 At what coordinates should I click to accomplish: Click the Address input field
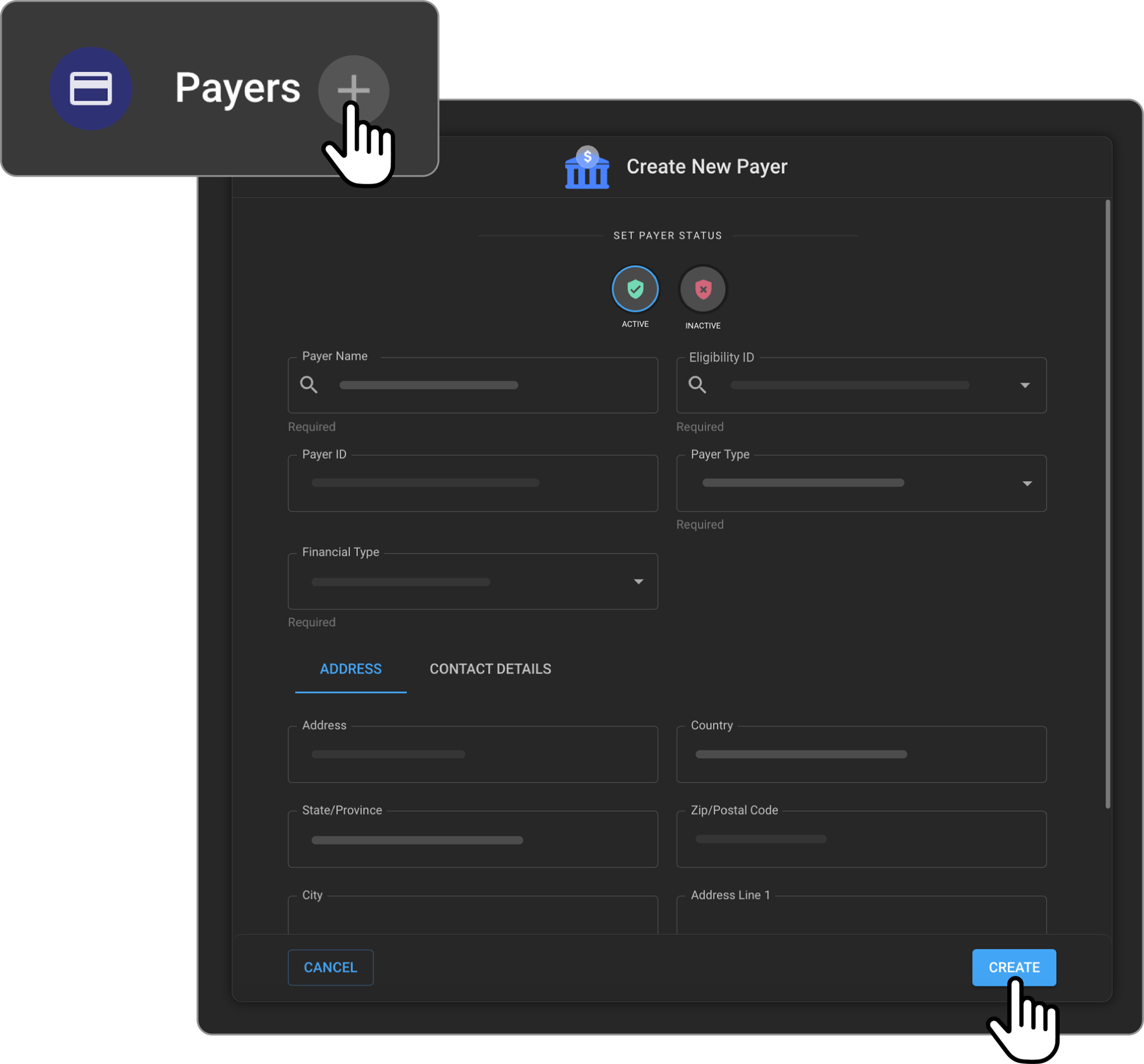pos(472,755)
